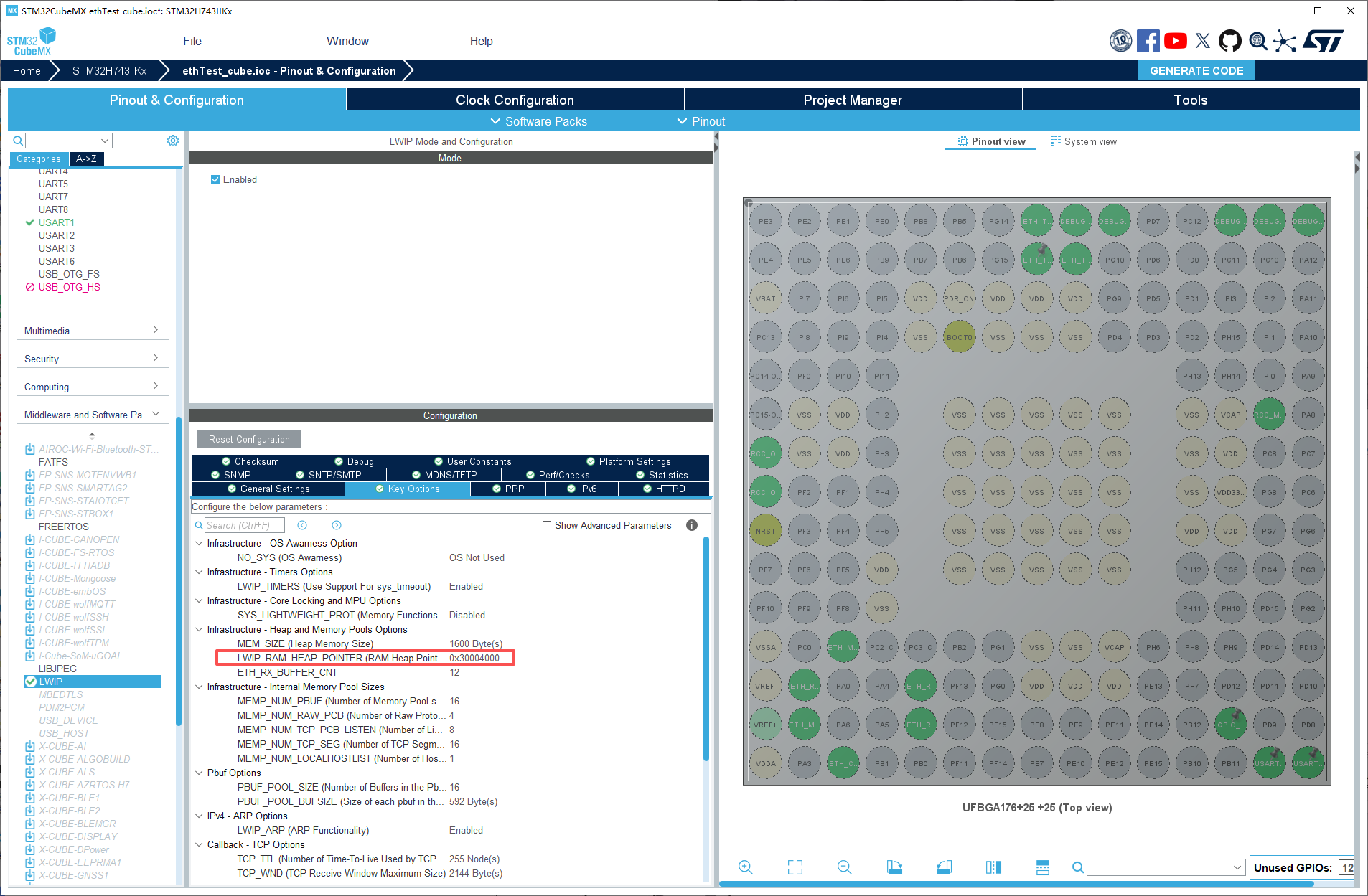Click STM32H743IIKx breadcrumb
This screenshot has height=896, width=1368.
(x=109, y=70)
